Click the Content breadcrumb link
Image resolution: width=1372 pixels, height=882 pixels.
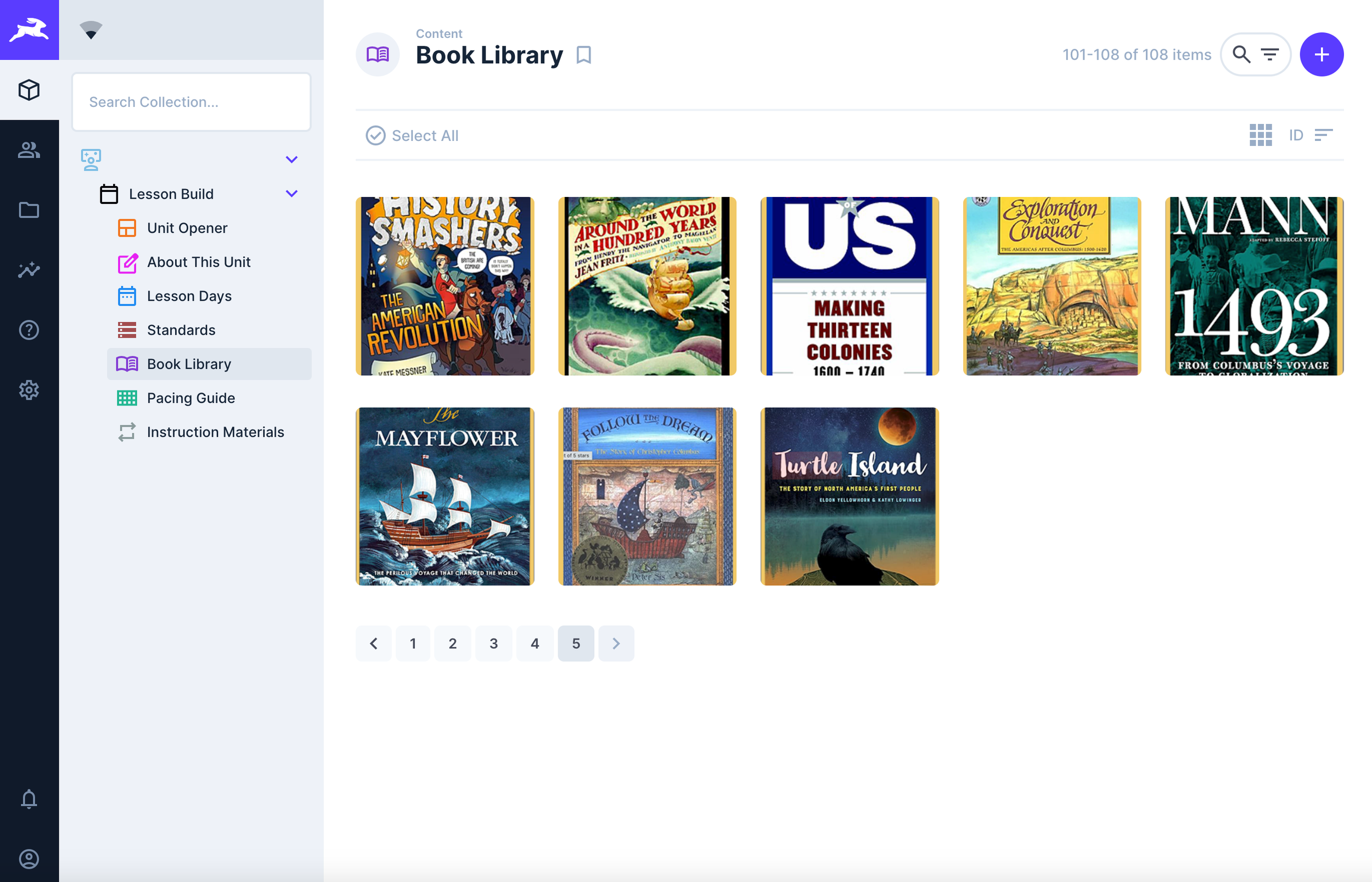pyautogui.click(x=439, y=33)
